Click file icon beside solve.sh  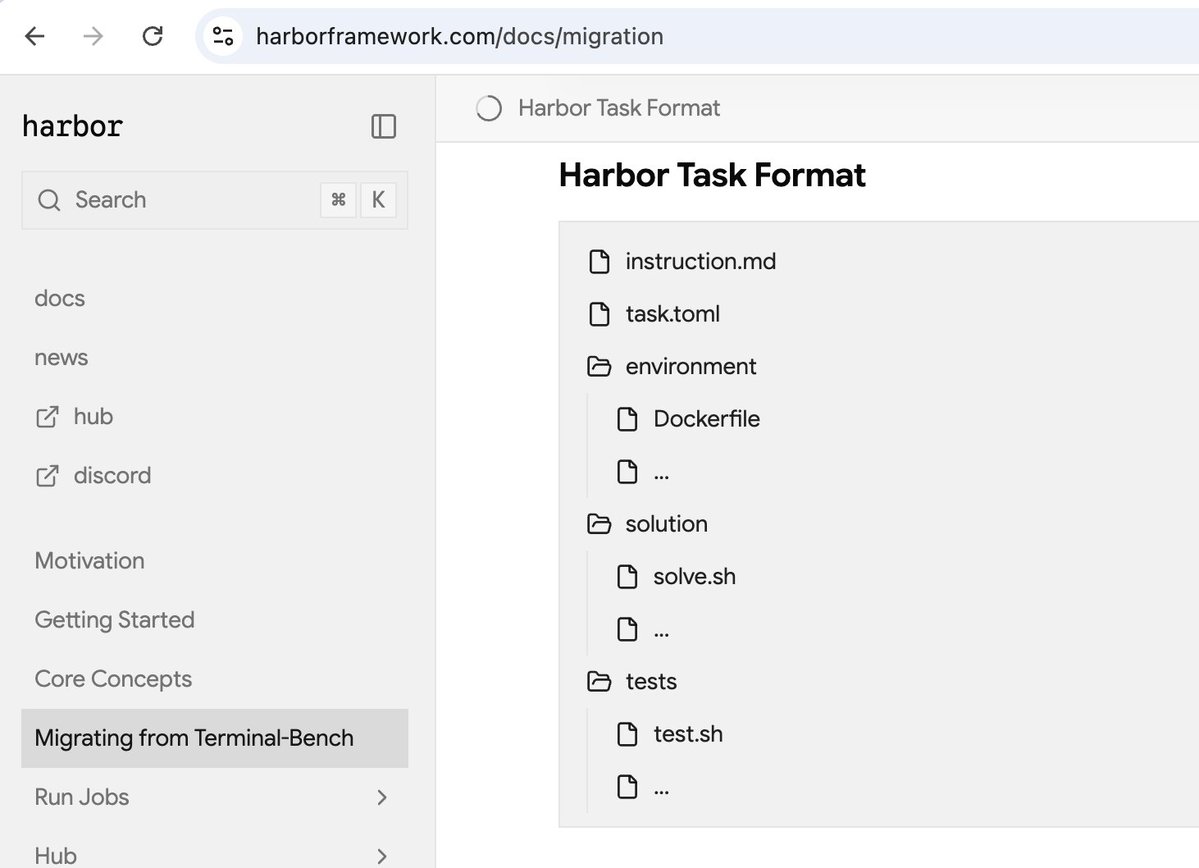pyautogui.click(x=627, y=577)
